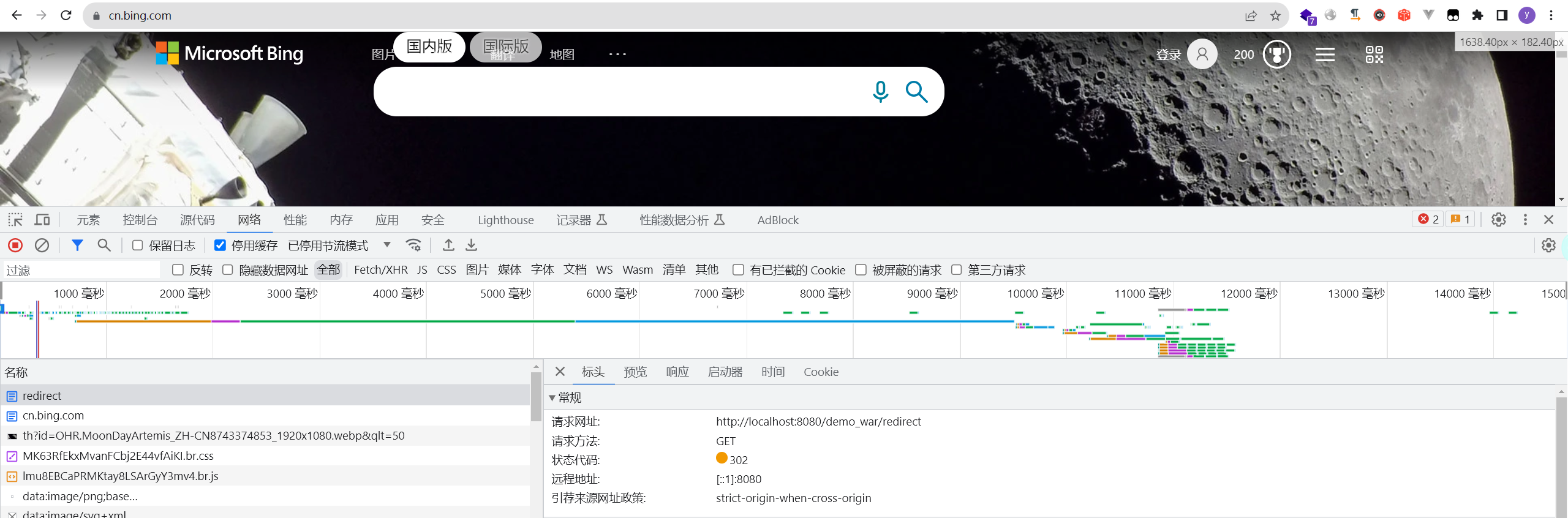Select MK63RfEkxMvanFCbj2E44vfAiKI.br.css request
The height and width of the screenshot is (518, 1568).
tap(265, 456)
